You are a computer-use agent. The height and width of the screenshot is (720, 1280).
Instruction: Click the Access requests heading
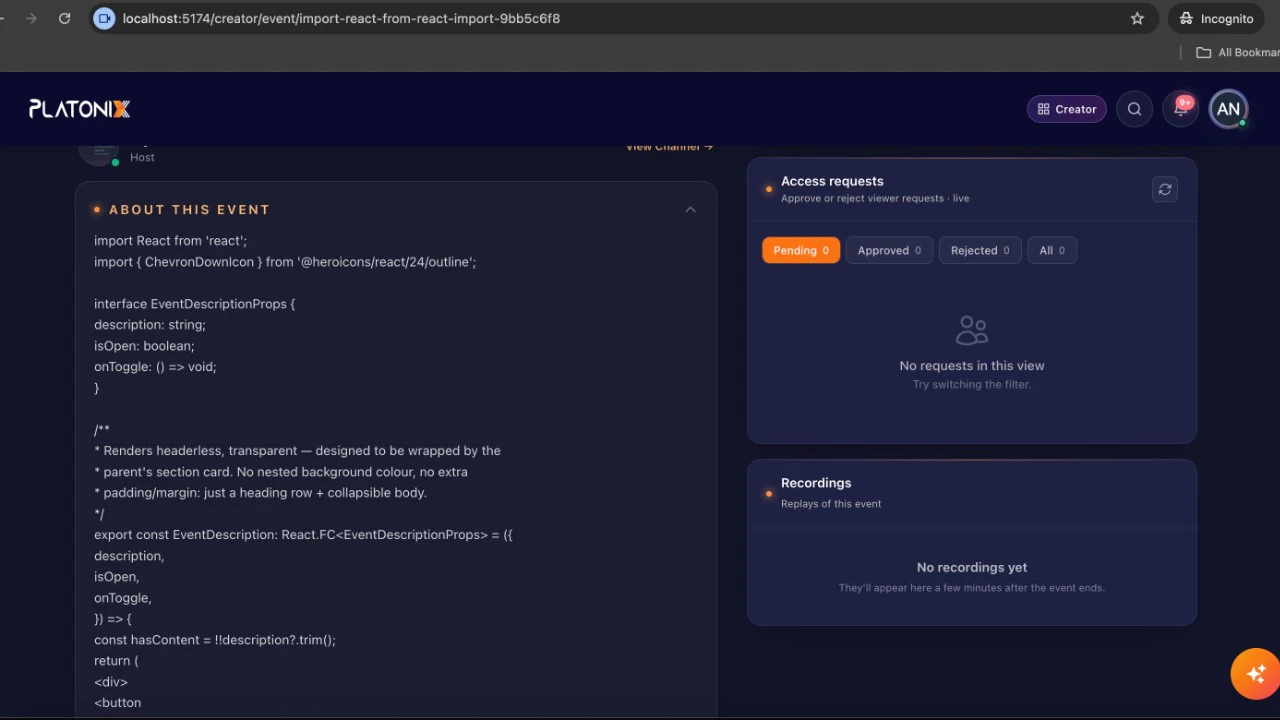click(x=832, y=181)
